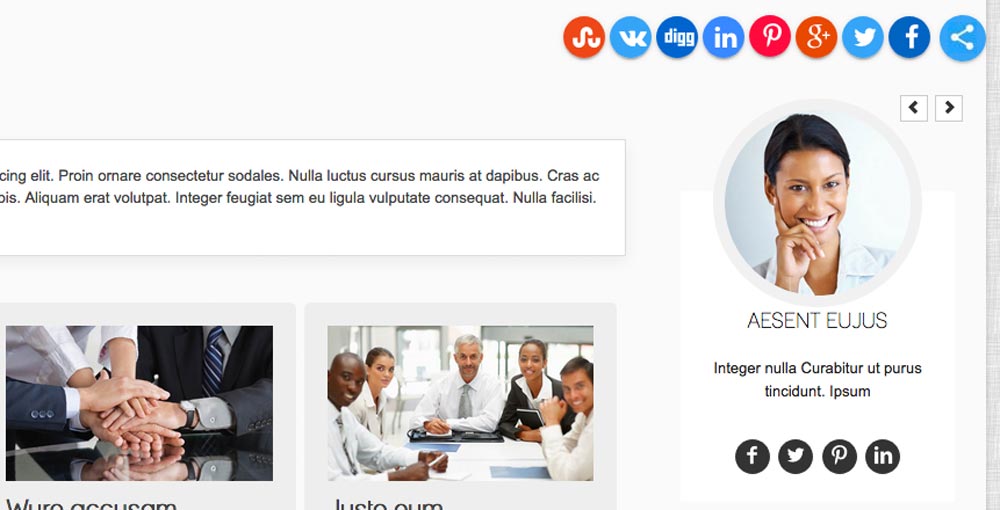
Task: Open the circular portrait of the smiling woman
Action: 818,203
